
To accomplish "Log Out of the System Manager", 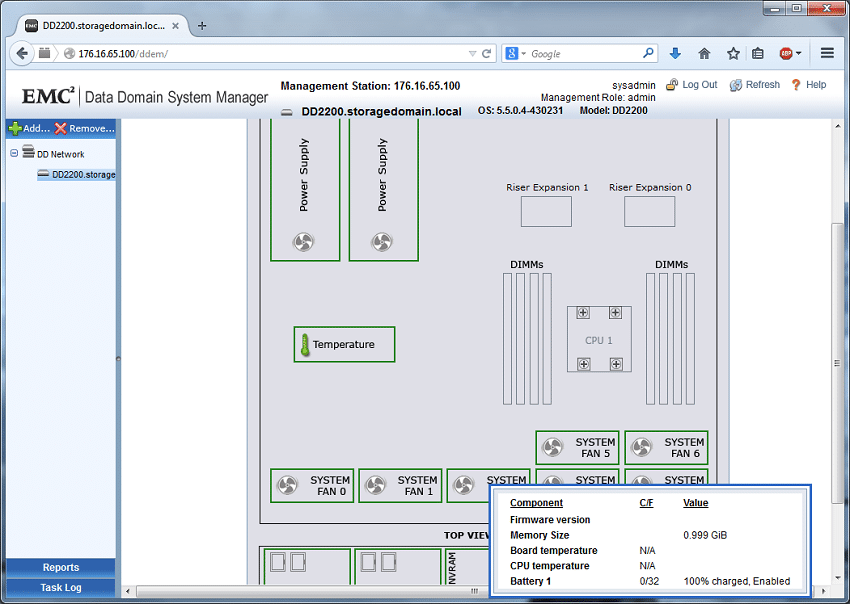I will pos(691,85).
